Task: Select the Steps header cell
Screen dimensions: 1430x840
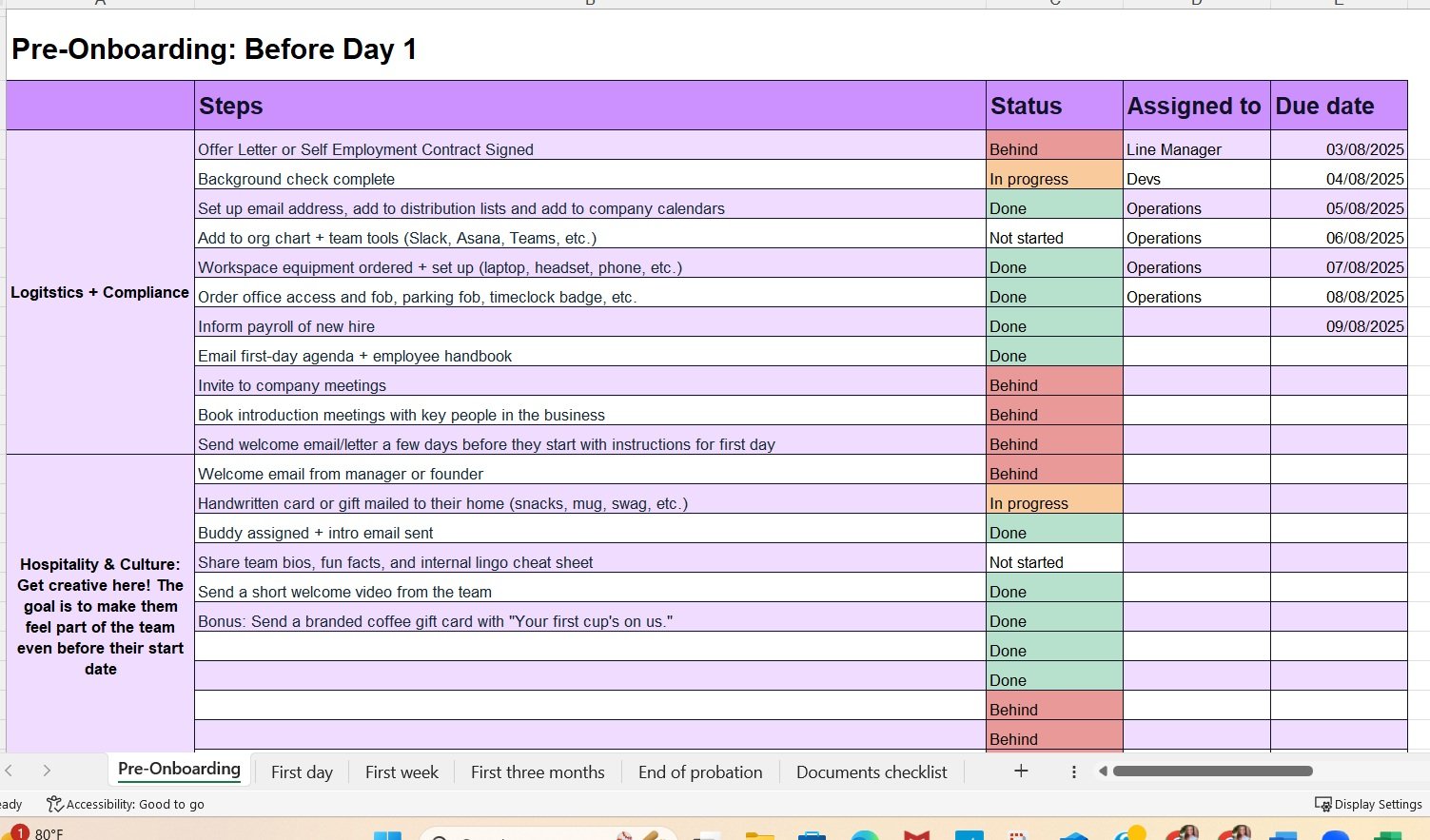Action: point(590,106)
